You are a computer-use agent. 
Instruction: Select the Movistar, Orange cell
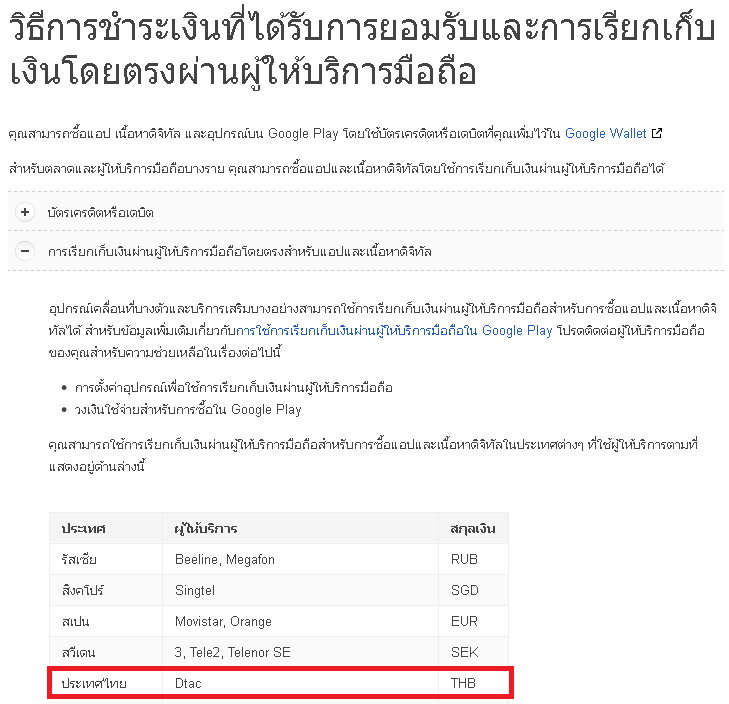(x=300, y=621)
